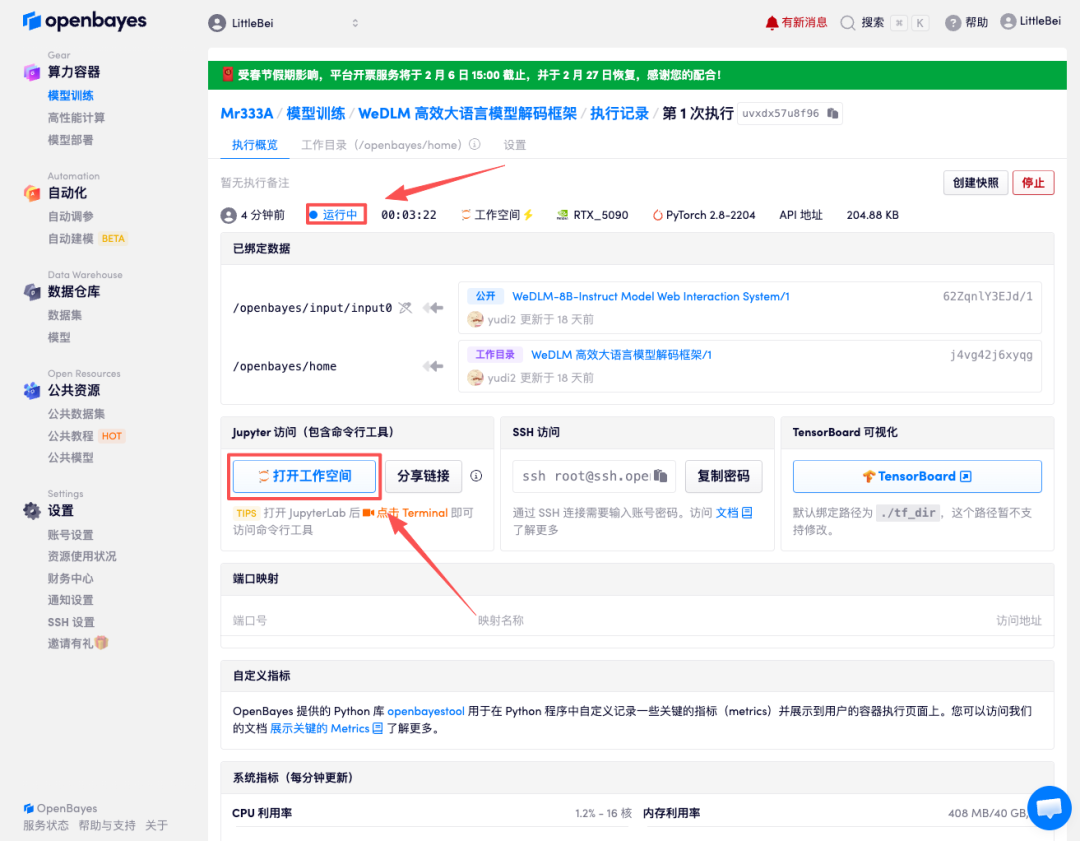The width and height of the screenshot is (1080, 841).
Task: Open the TensorBoard button
Action: 917,476
